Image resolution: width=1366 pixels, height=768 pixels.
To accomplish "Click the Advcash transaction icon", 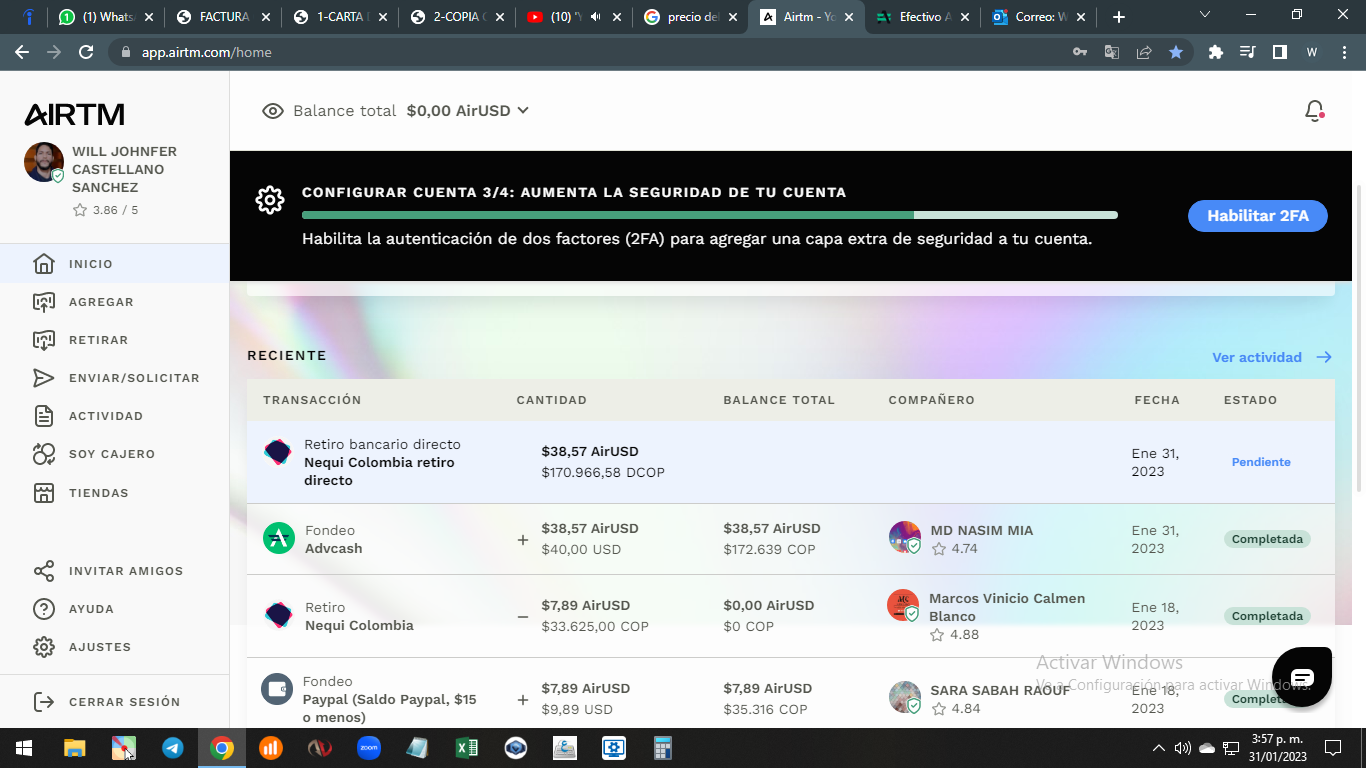I will tap(279, 539).
